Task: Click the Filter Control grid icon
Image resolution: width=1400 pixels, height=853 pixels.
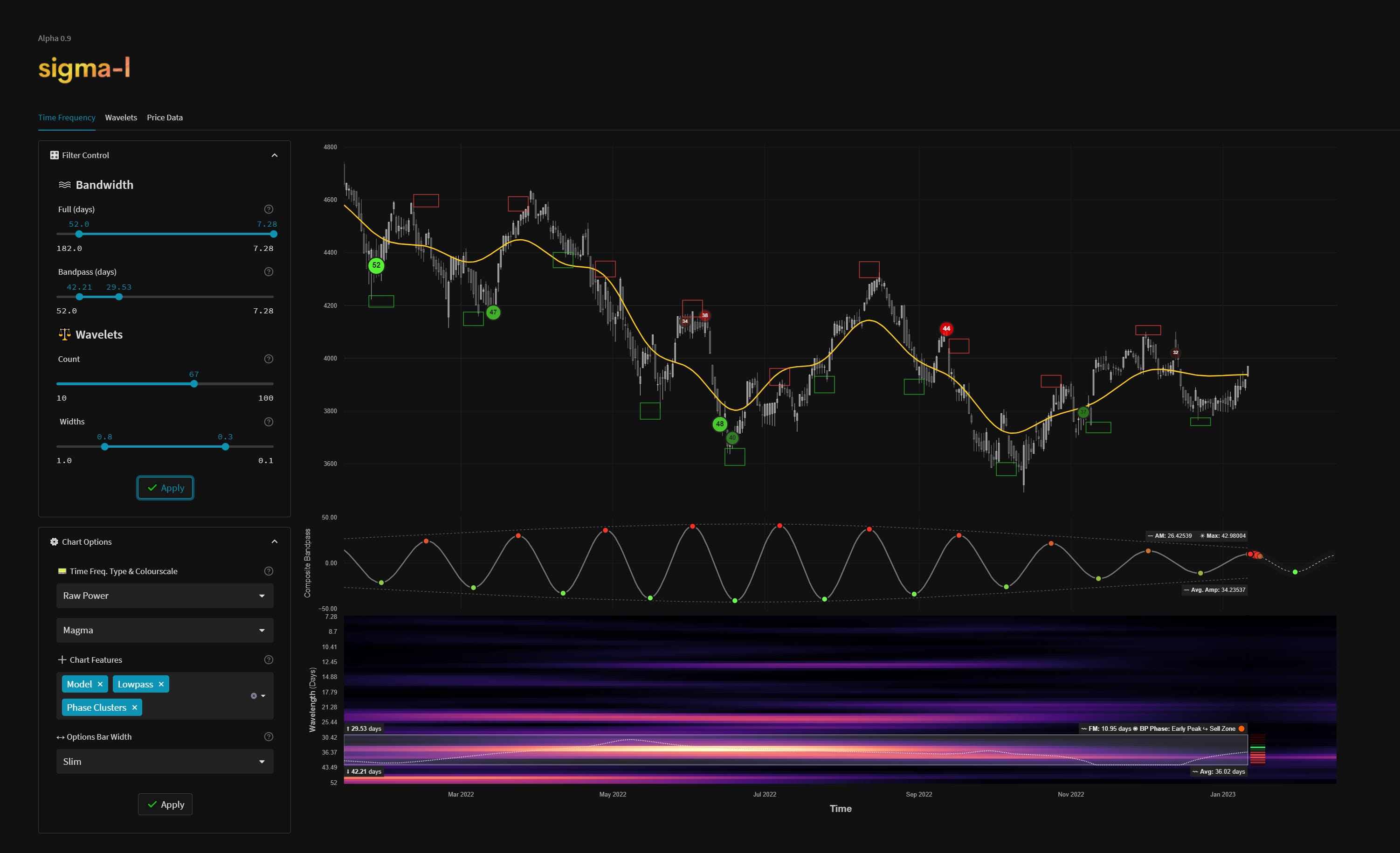Action: pyautogui.click(x=54, y=154)
